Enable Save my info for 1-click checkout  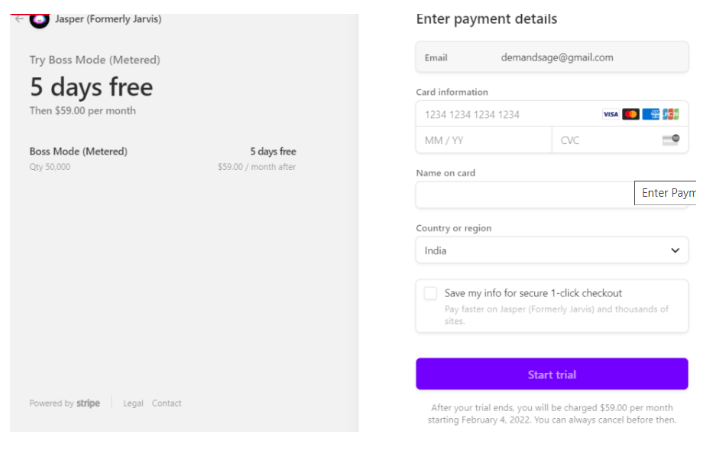click(x=430, y=293)
